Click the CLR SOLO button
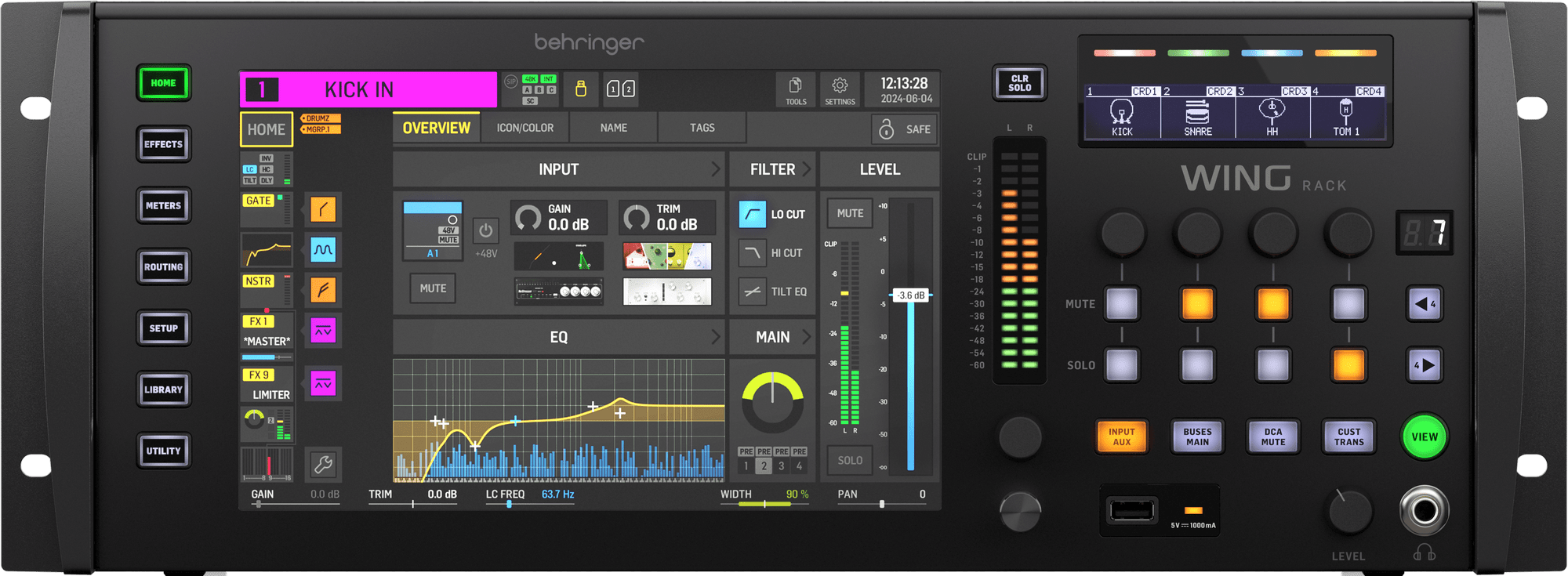1568x576 pixels. point(1019,83)
